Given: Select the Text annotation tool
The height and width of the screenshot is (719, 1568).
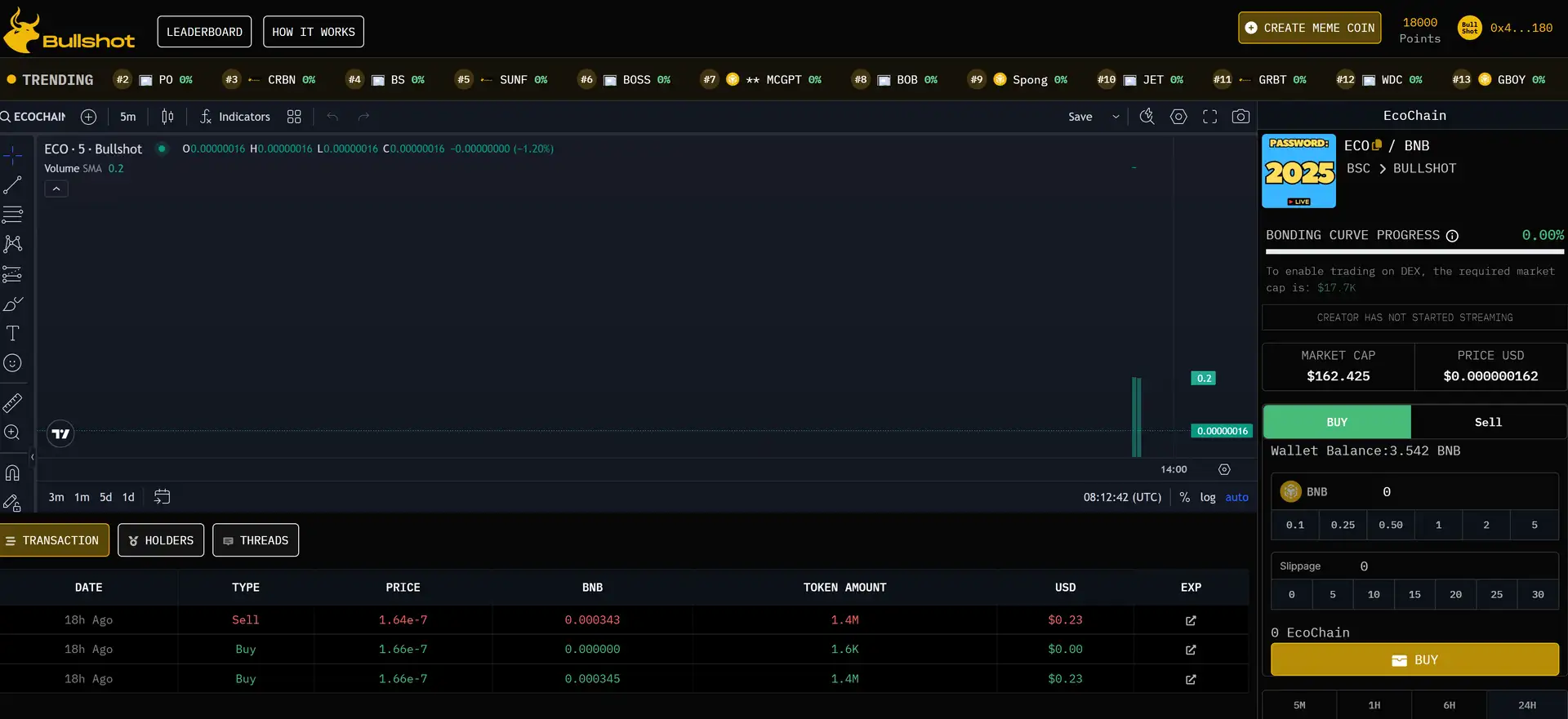Looking at the screenshot, I should point(12,333).
